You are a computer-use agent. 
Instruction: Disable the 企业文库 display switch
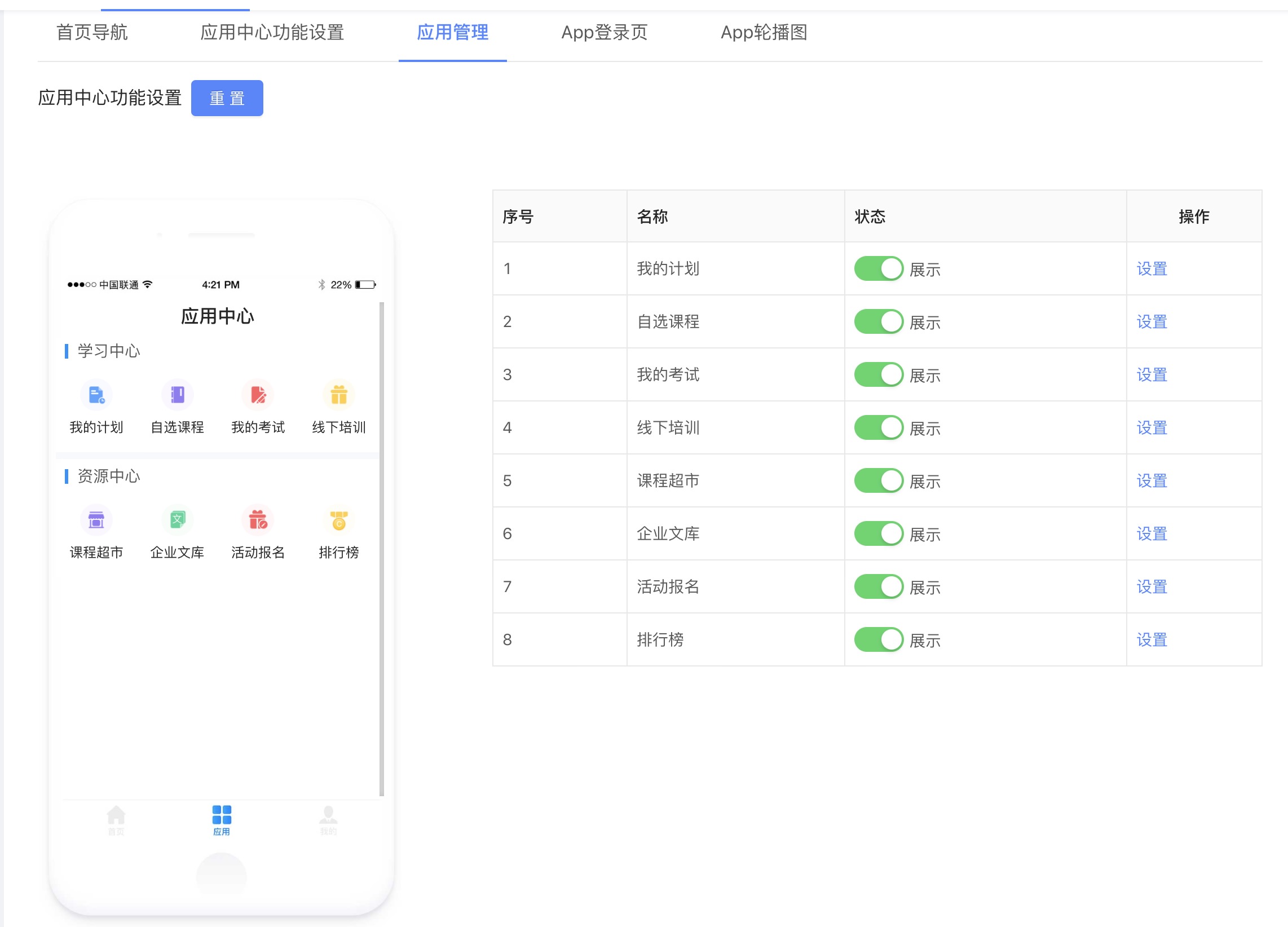click(x=879, y=533)
